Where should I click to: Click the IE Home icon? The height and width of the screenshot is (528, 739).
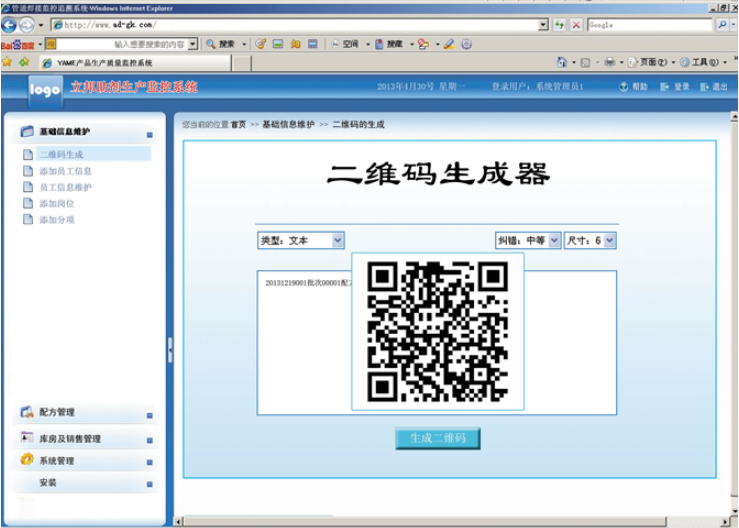click(x=561, y=62)
